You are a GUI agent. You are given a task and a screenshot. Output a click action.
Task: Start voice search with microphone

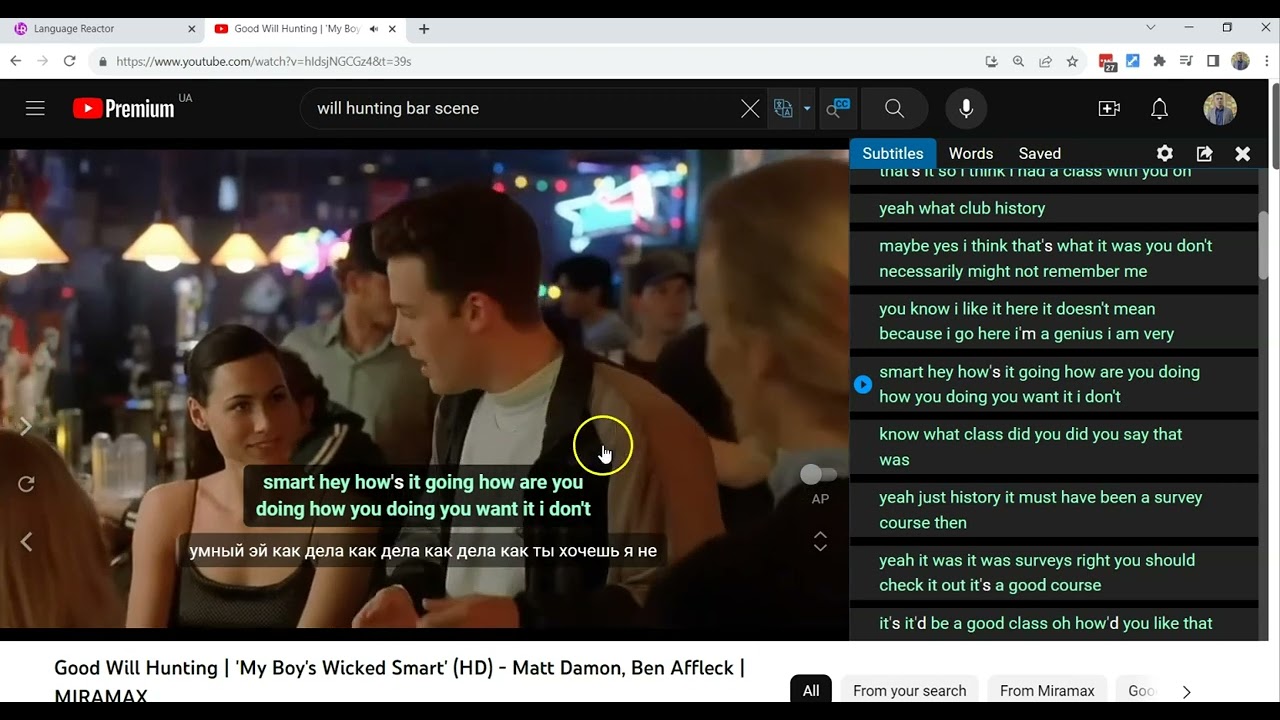coord(966,108)
